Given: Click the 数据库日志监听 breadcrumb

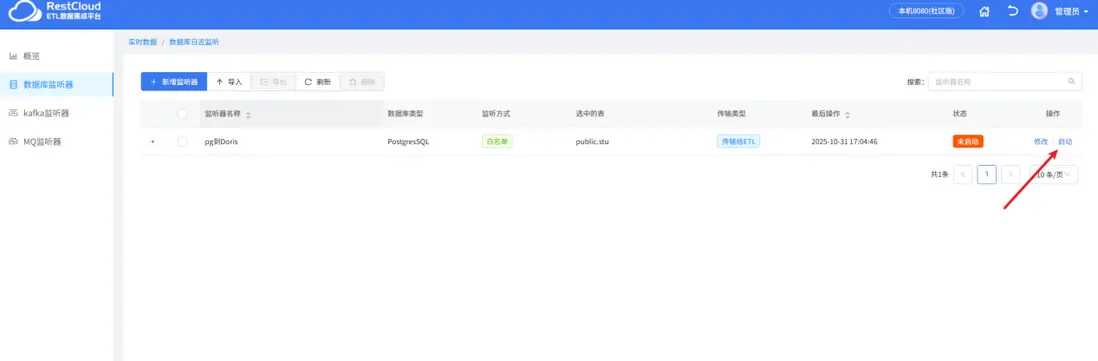Looking at the screenshot, I should 194,42.
